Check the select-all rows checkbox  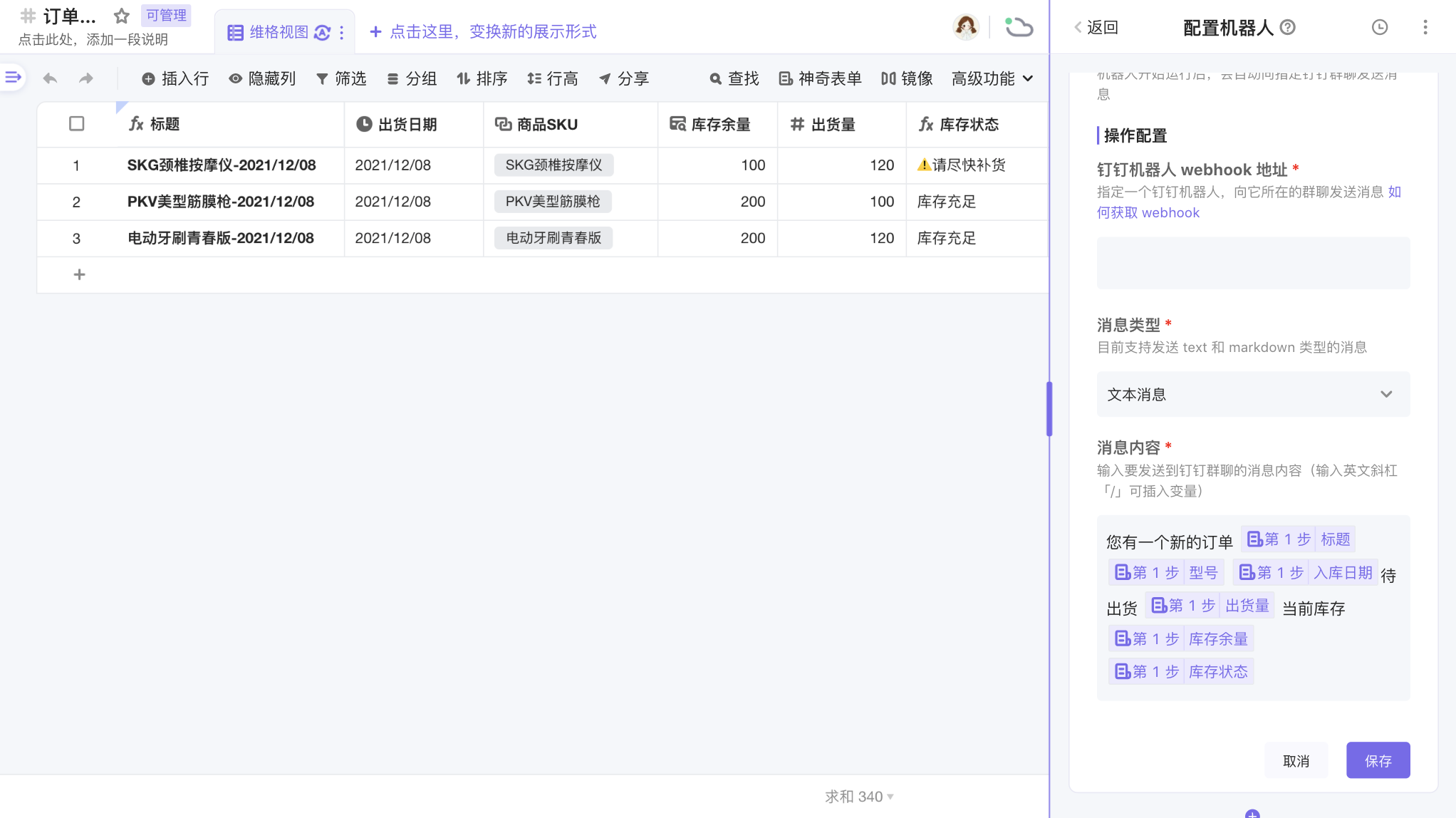tap(77, 124)
